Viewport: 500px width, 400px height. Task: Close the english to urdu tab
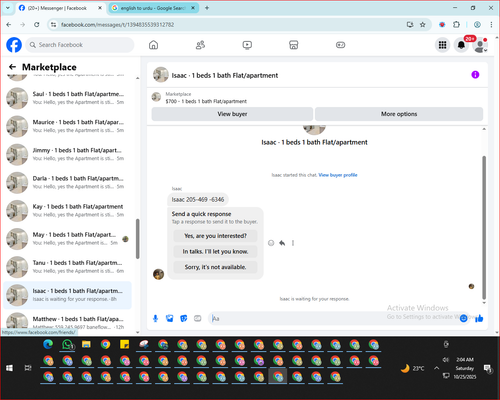pyautogui.click(x=193, y=8)
